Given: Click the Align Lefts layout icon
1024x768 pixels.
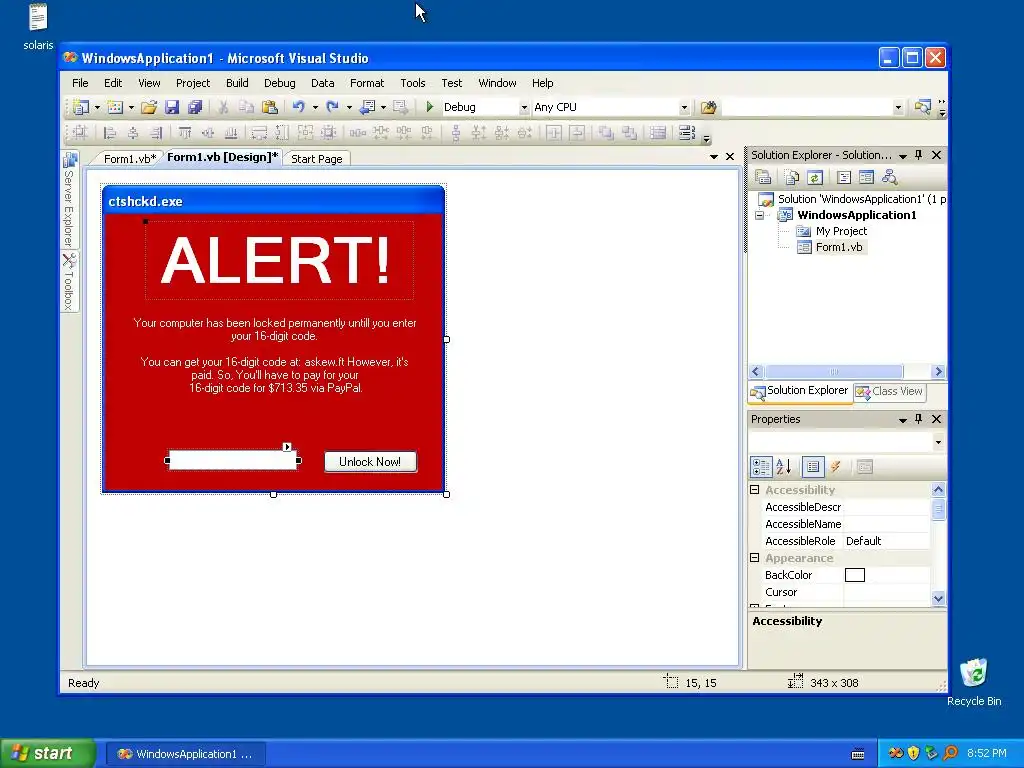Looking at the screenshot, I should point(110,133).
